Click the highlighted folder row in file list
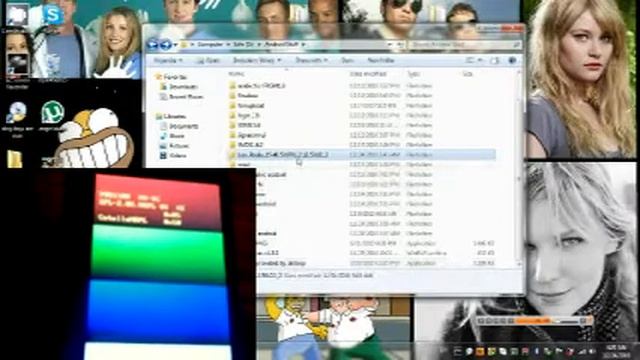Screen dimensions: 640x360 361,155
